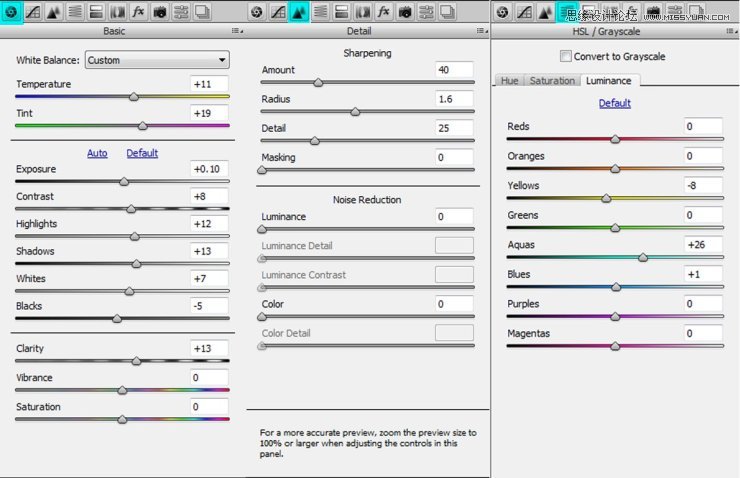Viewport: 740px width, 478px height.
Task: Click the Auto link in Basic panel
Action: pos(97,153)
